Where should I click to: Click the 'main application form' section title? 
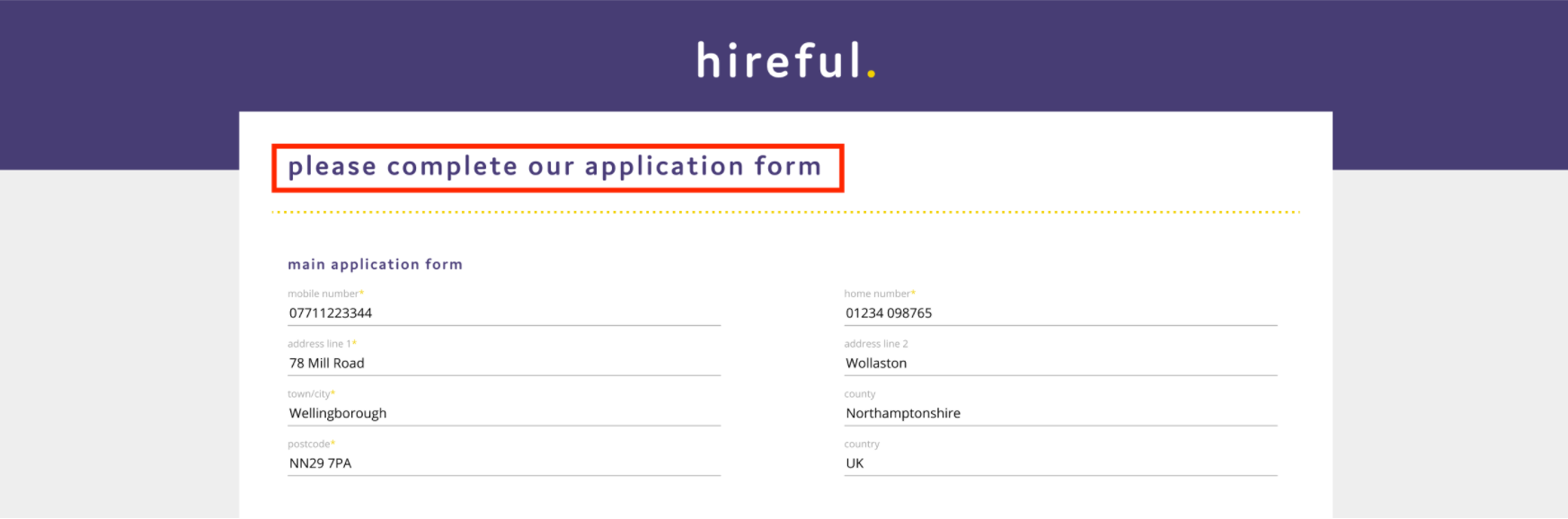pyautogui.click(x=375, y=264)
